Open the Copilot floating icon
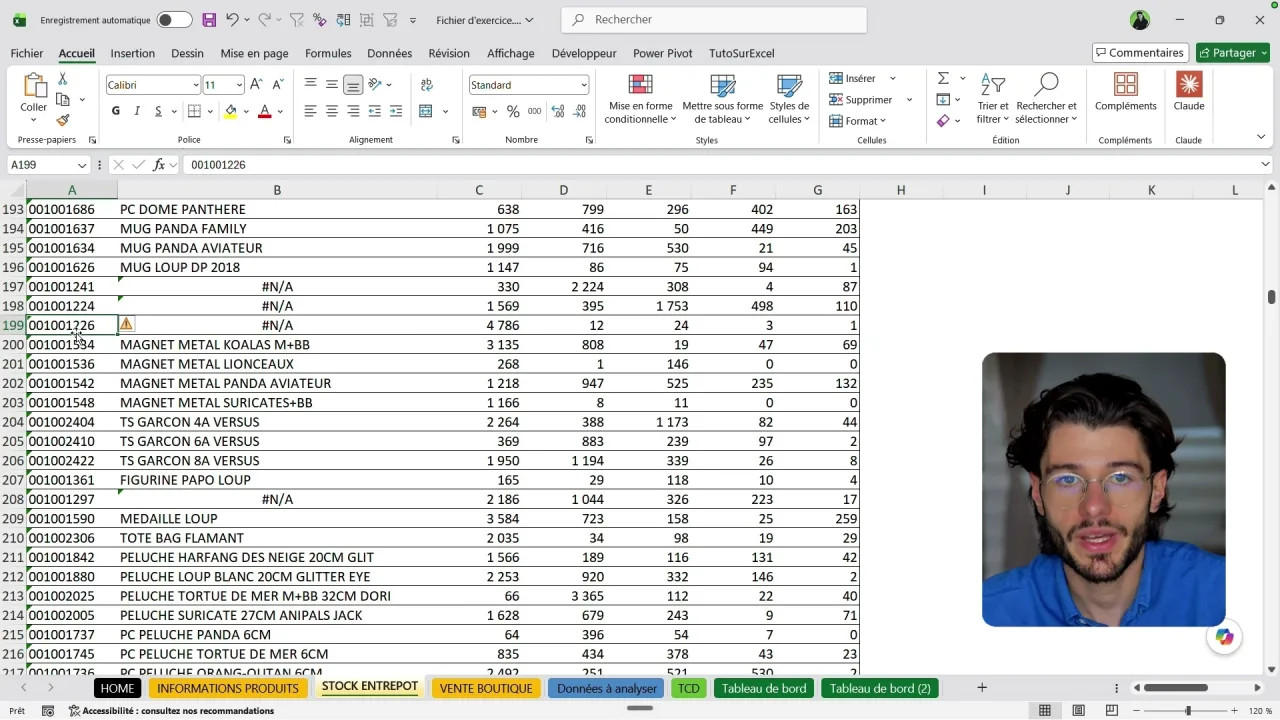The image size is (1280, 720). point(1225,637)
